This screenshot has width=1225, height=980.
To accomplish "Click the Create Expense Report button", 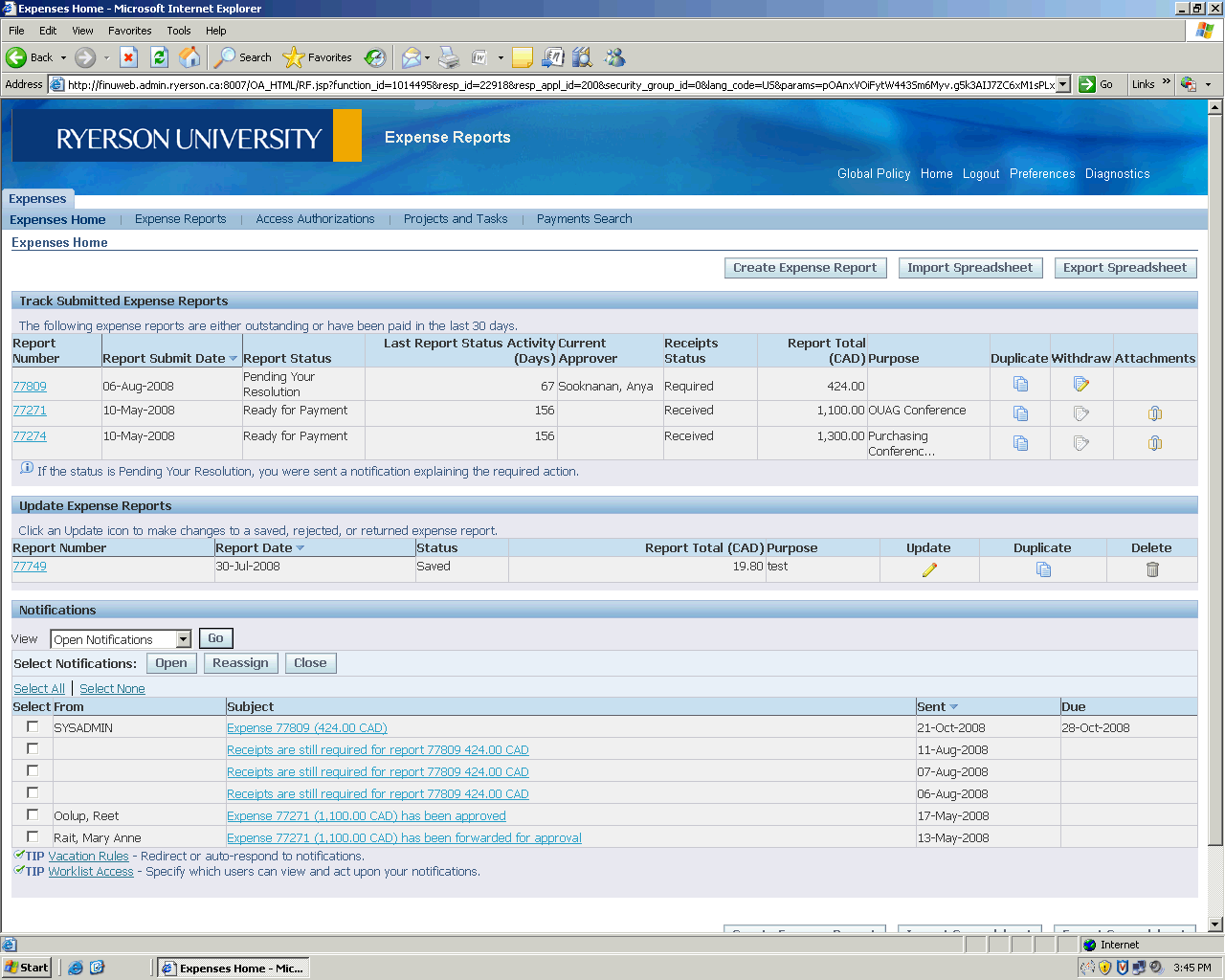I will 805,268.
